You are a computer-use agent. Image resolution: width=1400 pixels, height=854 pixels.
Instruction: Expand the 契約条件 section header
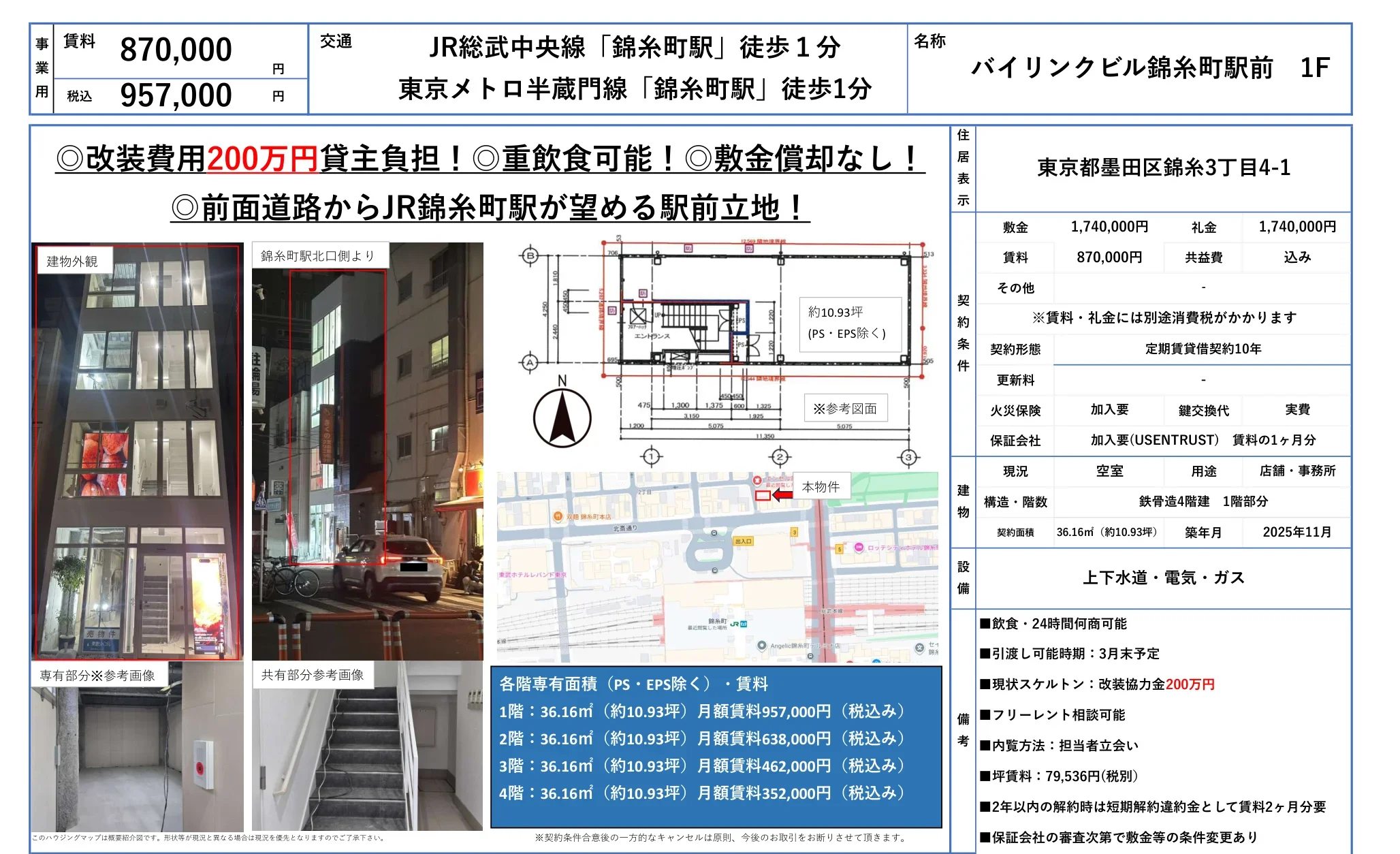963,333
